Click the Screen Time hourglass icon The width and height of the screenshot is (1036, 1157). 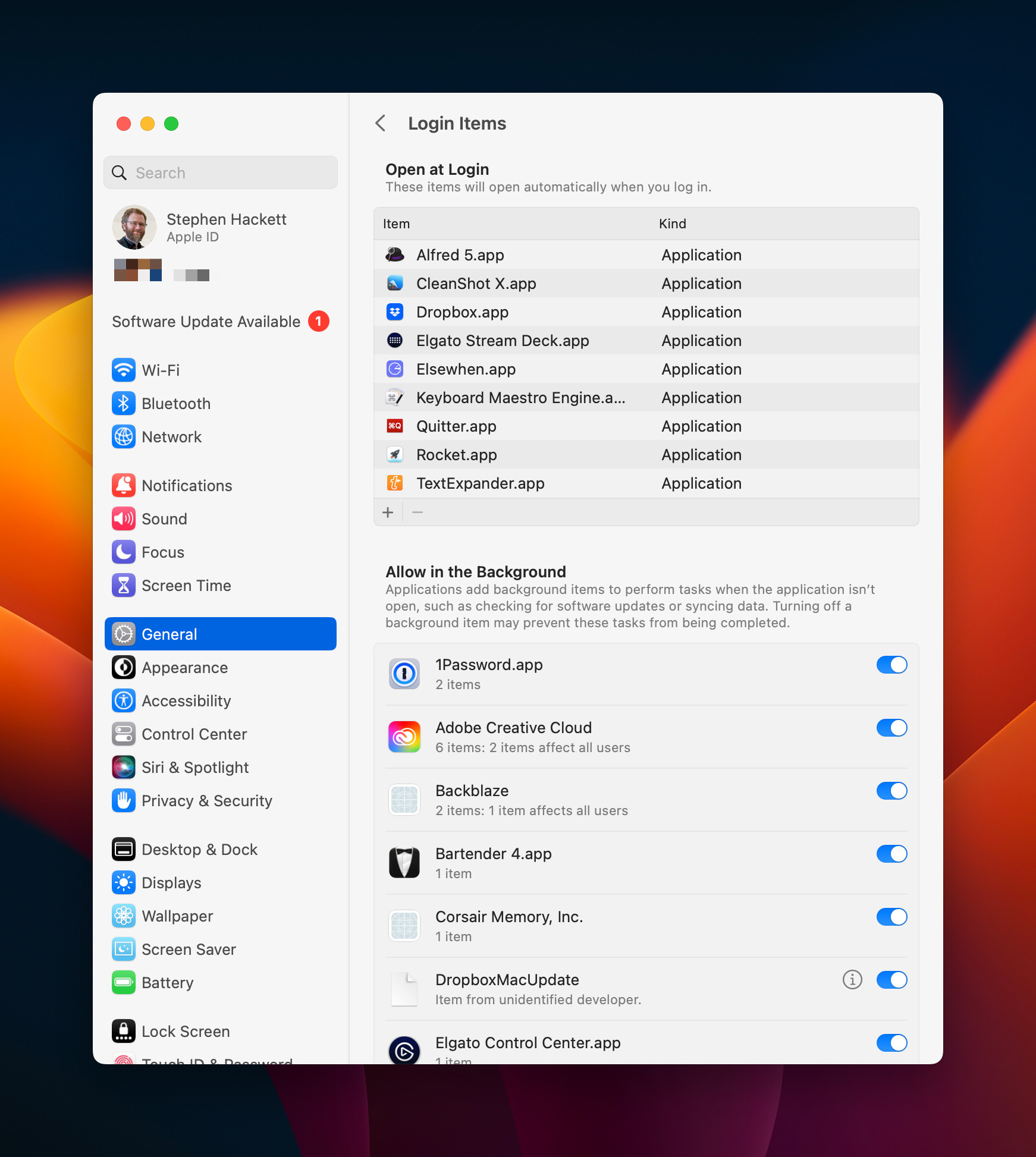point(124,585)
